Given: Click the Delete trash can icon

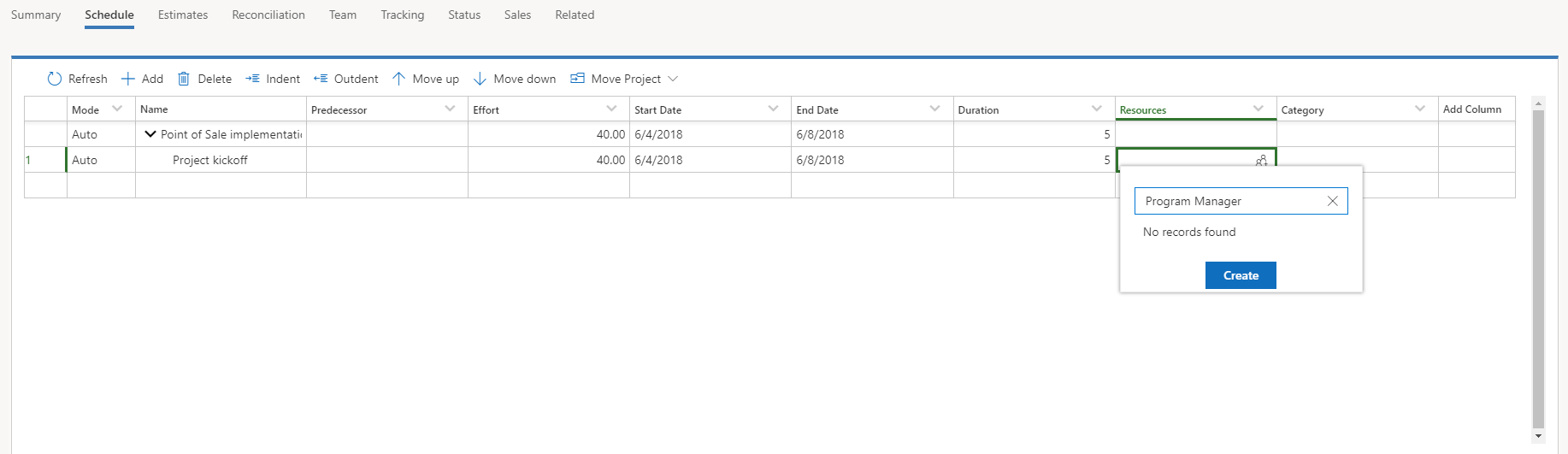Looking at the screenshot, I should click(x=184, y=79).
